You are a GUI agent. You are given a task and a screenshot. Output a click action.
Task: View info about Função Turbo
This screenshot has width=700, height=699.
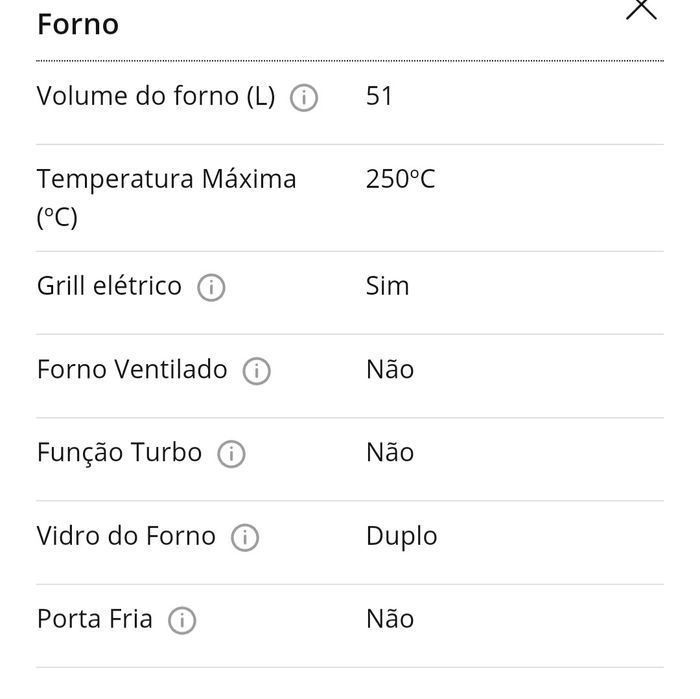[x=231, y=454]
